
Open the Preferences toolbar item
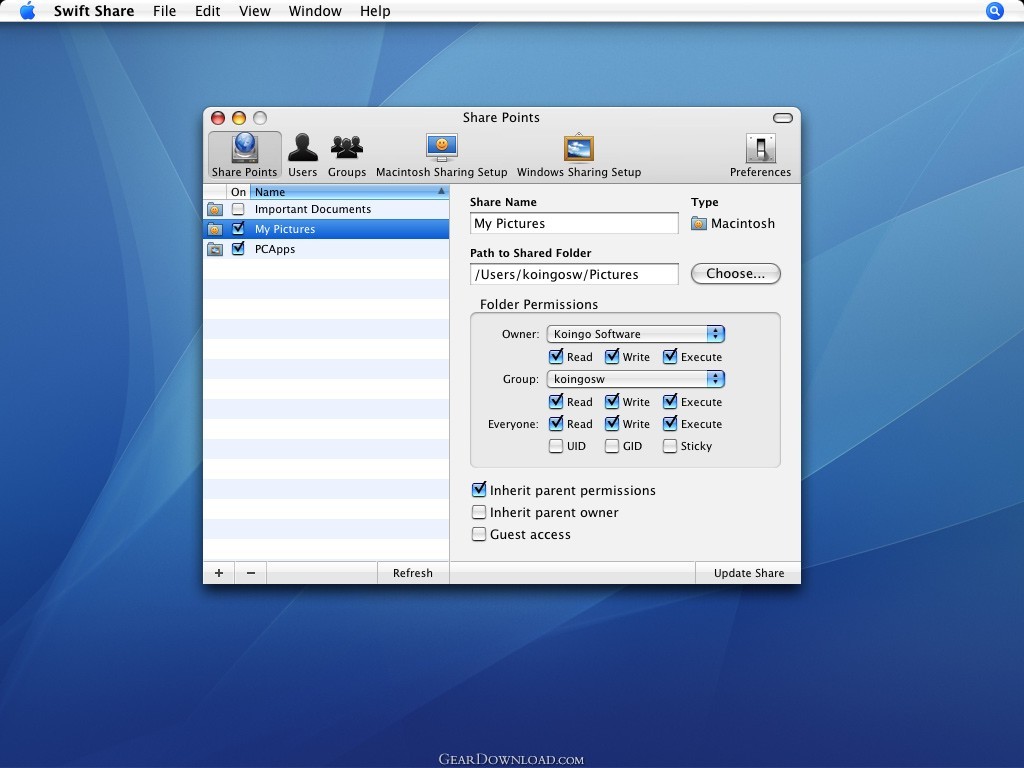tap(760, 155)
